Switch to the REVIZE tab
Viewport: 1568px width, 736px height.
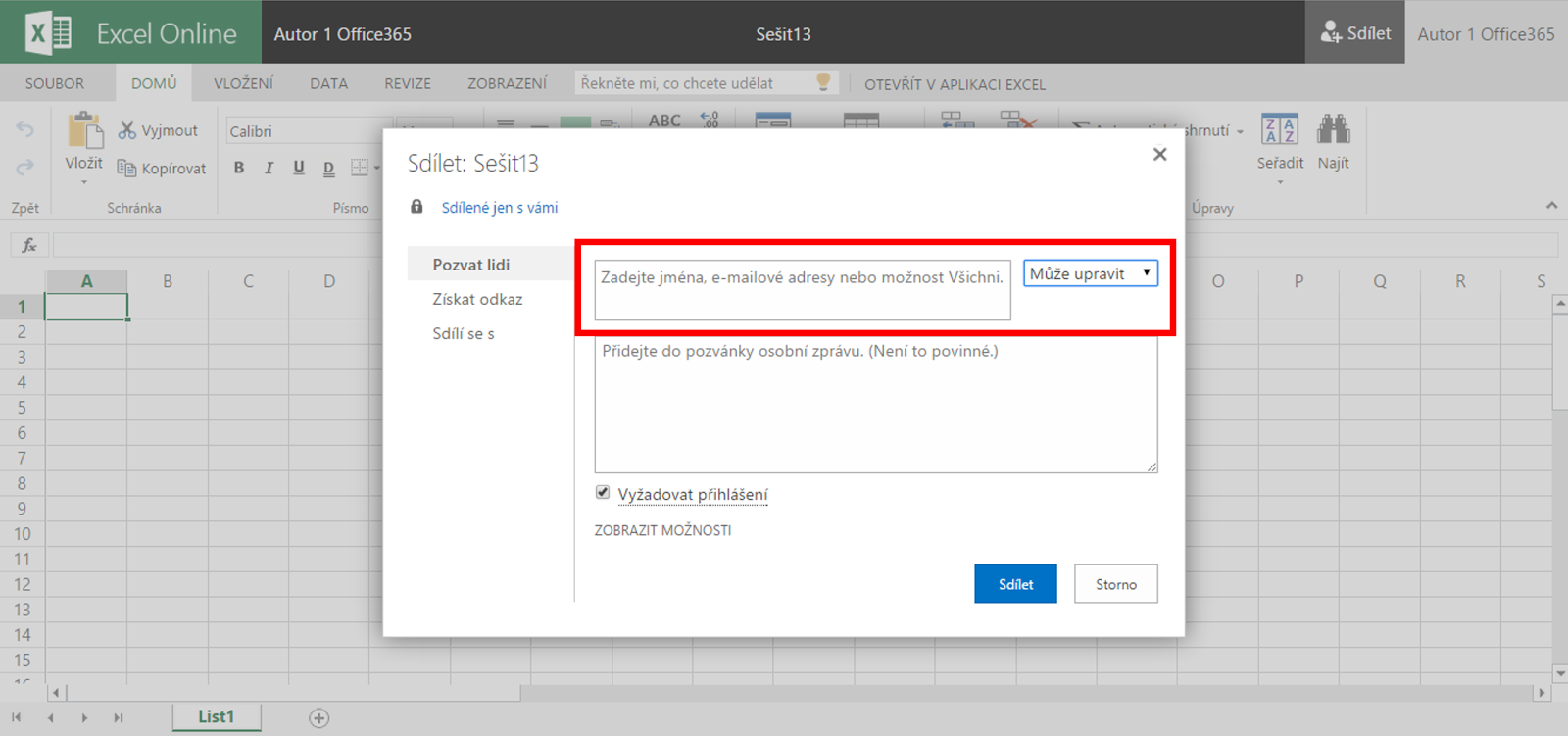[408, 83]
